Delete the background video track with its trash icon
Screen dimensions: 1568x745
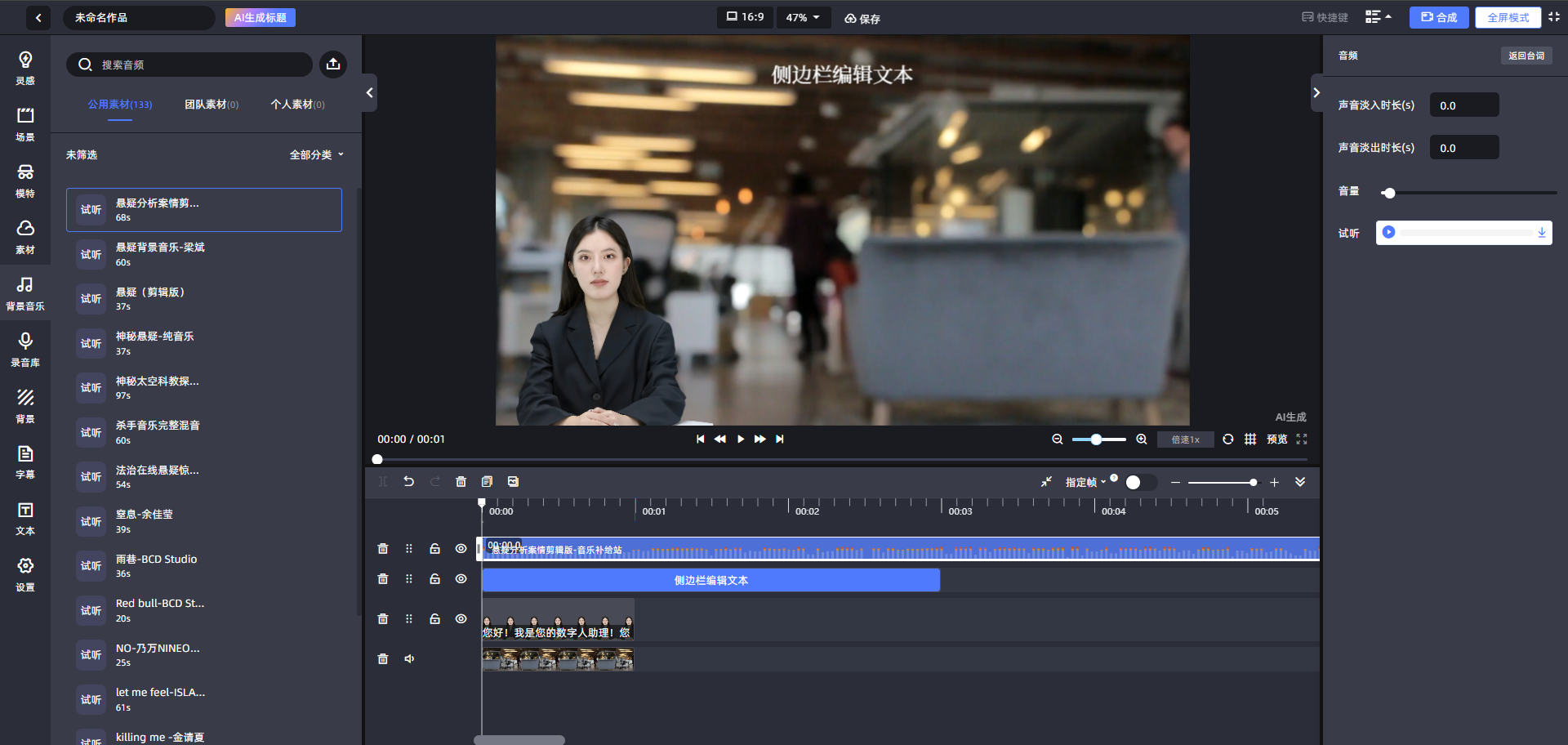coord(383,659)
